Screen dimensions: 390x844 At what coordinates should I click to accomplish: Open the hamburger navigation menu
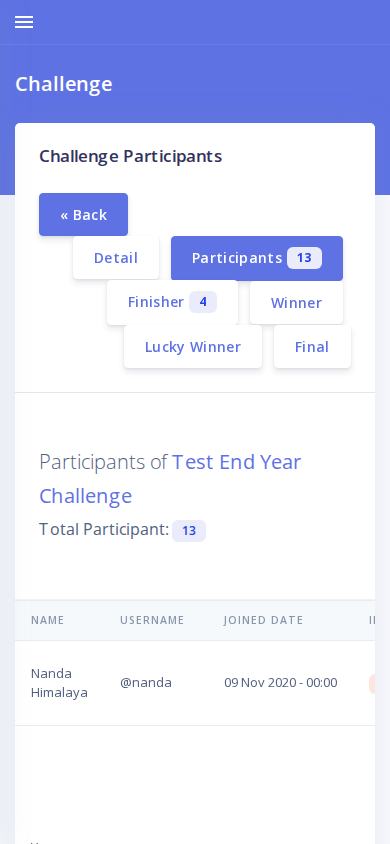pos(24,22)
